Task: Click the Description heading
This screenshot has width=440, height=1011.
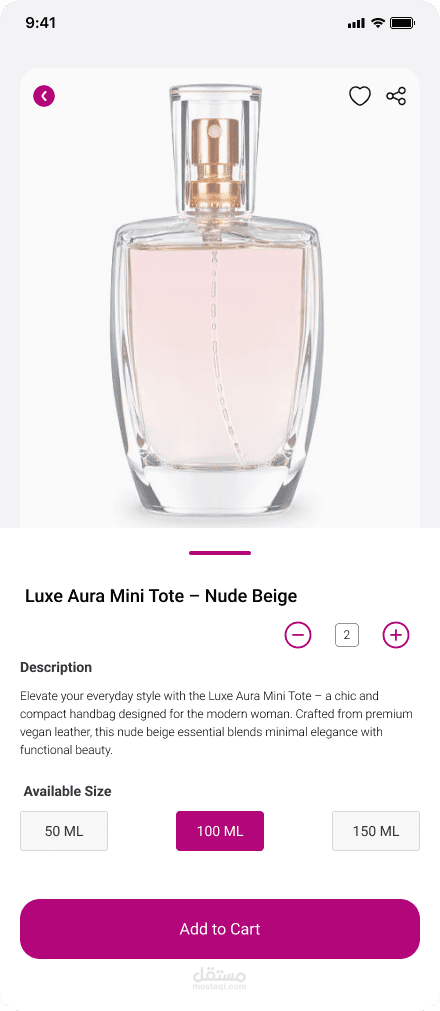Action: [x=56, y=667]
